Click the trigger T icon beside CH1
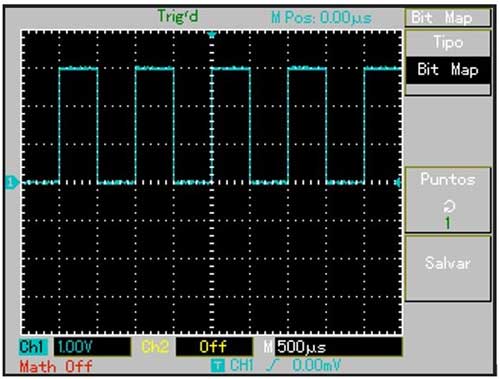This screenshot has width=500, height=379. tap(217, 366)
